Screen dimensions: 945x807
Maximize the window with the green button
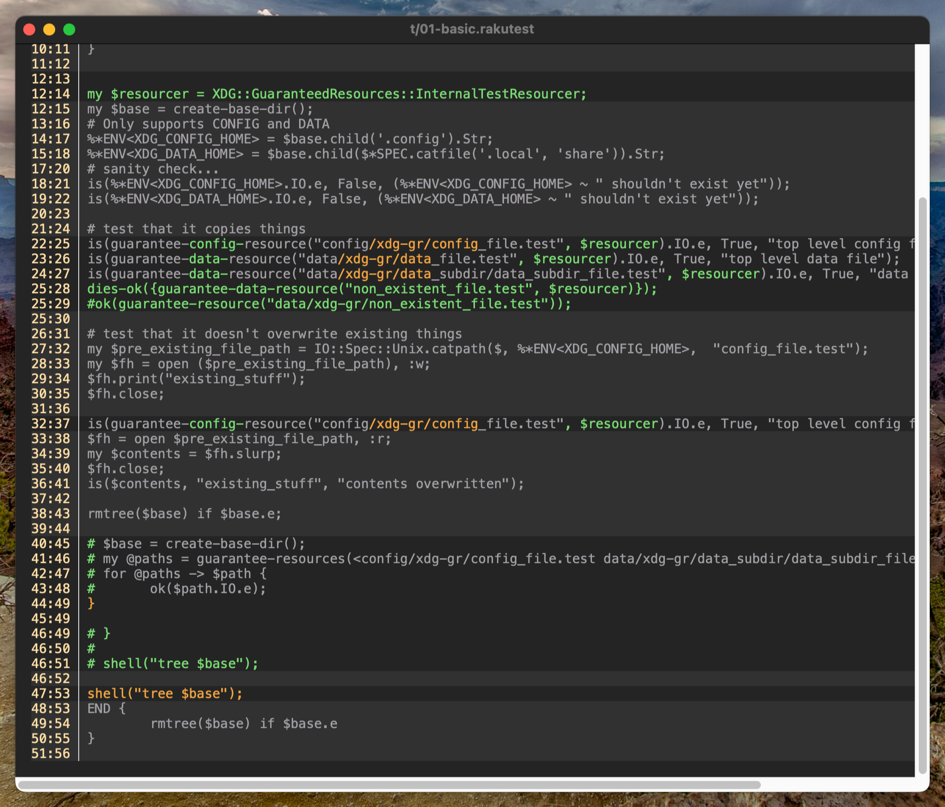pyautogui.click(x=69, y=29)
